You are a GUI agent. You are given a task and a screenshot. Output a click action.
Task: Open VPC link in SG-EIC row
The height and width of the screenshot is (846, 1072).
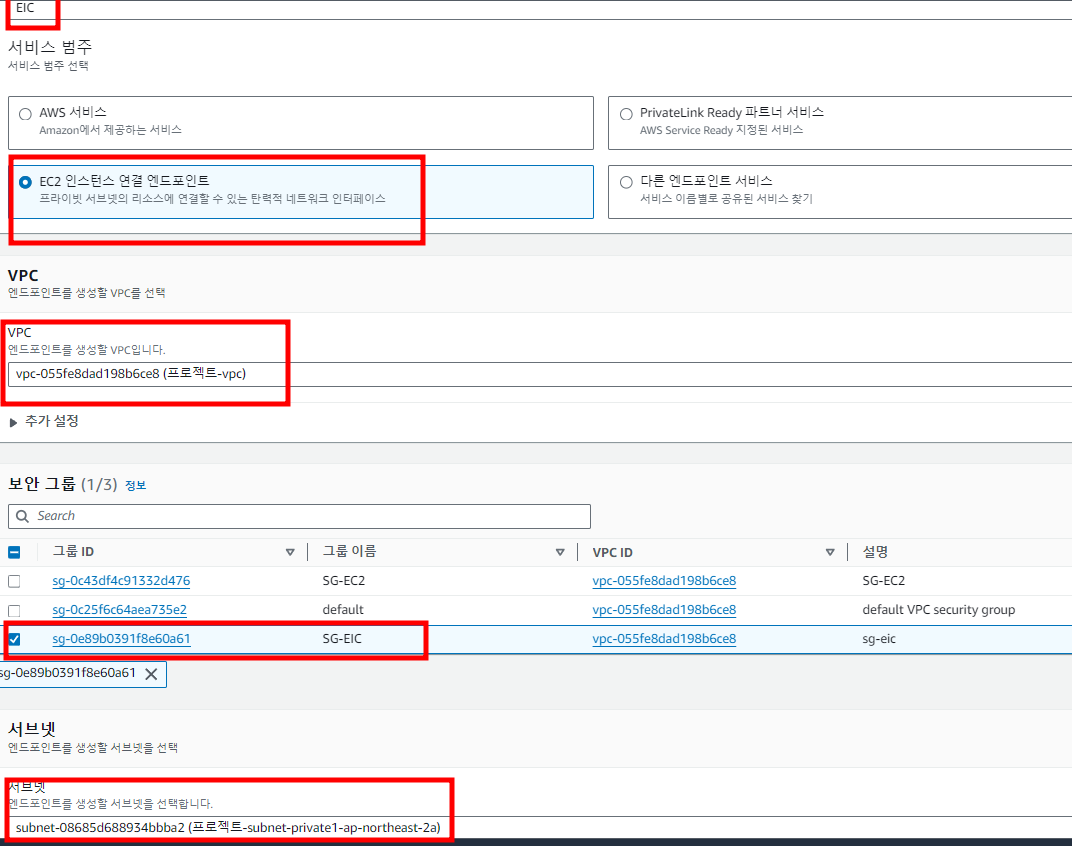click(664, 639)
